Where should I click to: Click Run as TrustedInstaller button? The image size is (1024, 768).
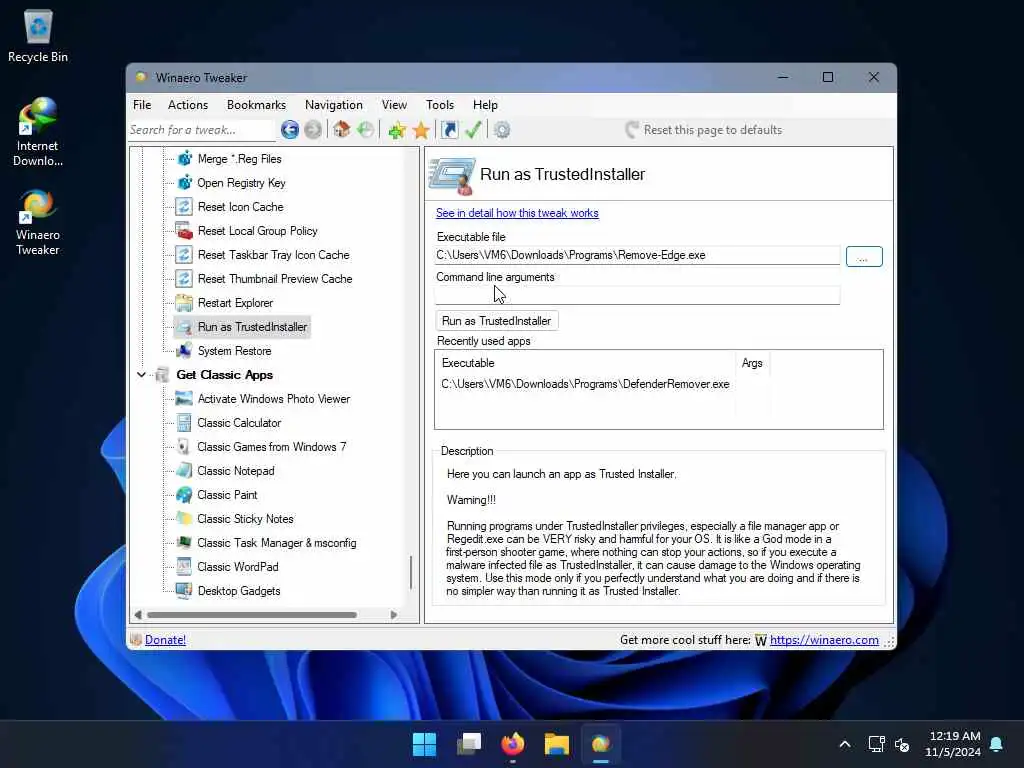pyautogui.click(x=496, y=321)
